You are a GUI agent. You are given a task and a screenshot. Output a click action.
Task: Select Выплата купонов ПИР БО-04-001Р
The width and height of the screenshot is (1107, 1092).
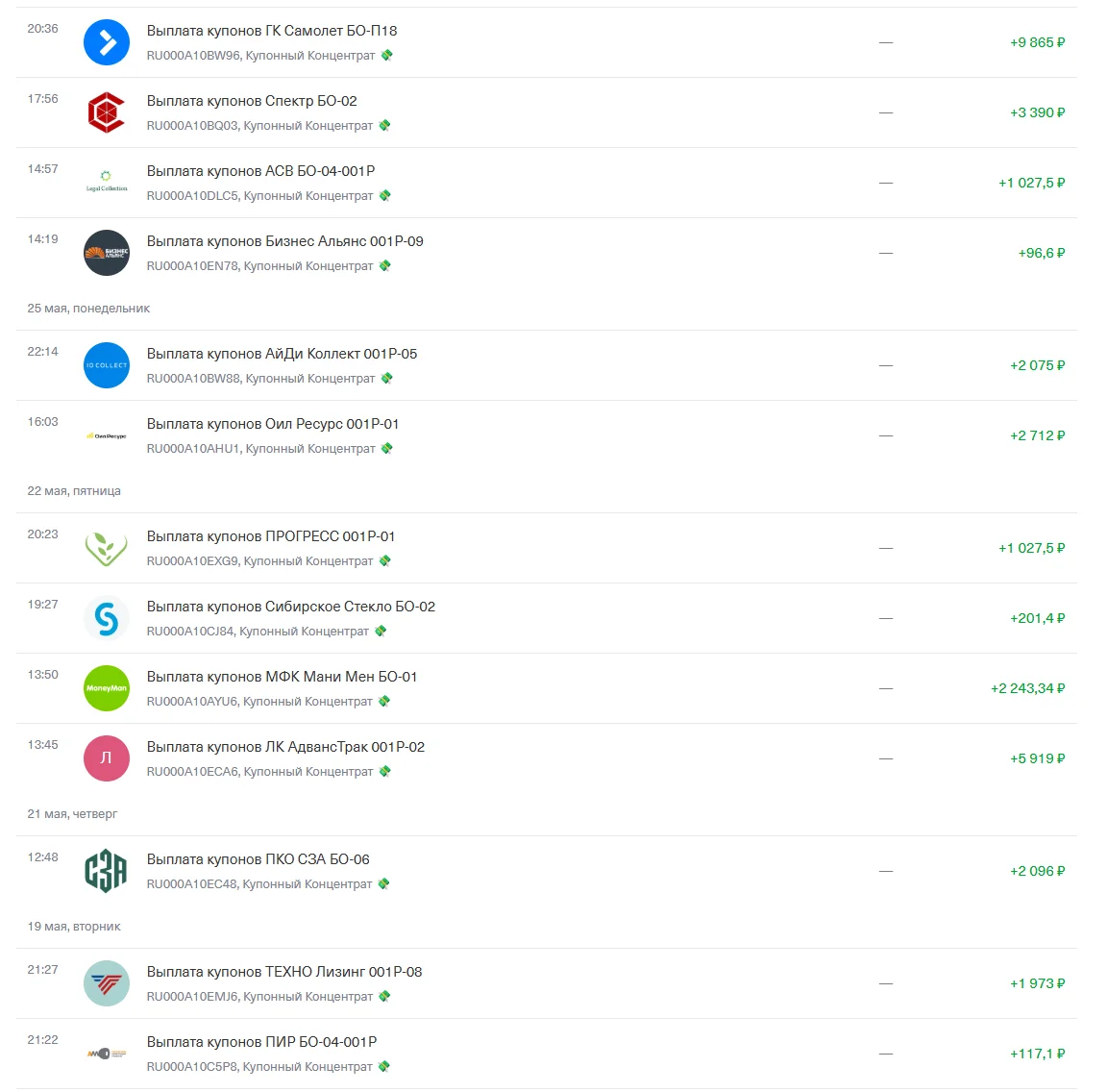point(262,1042)
